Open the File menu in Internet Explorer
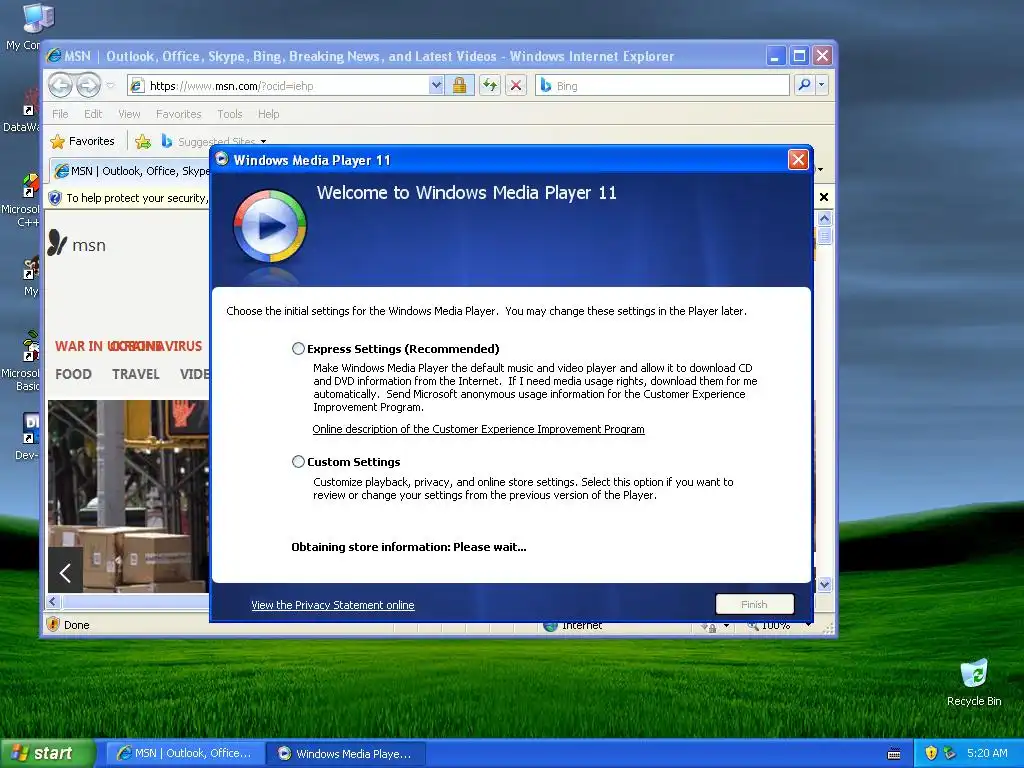 click(x=60, y=114)
